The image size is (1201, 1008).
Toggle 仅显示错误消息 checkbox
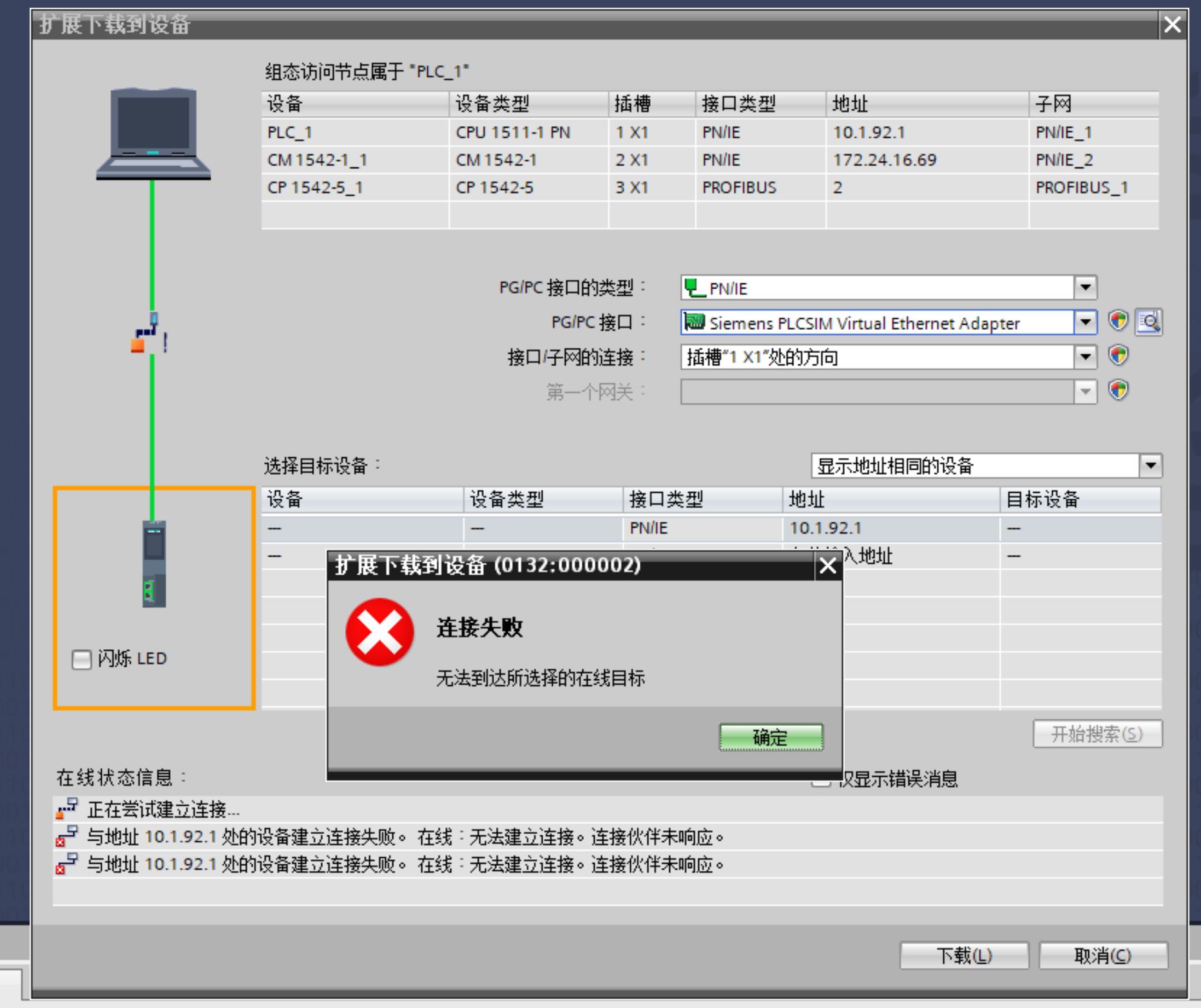(x=820, y=780)
